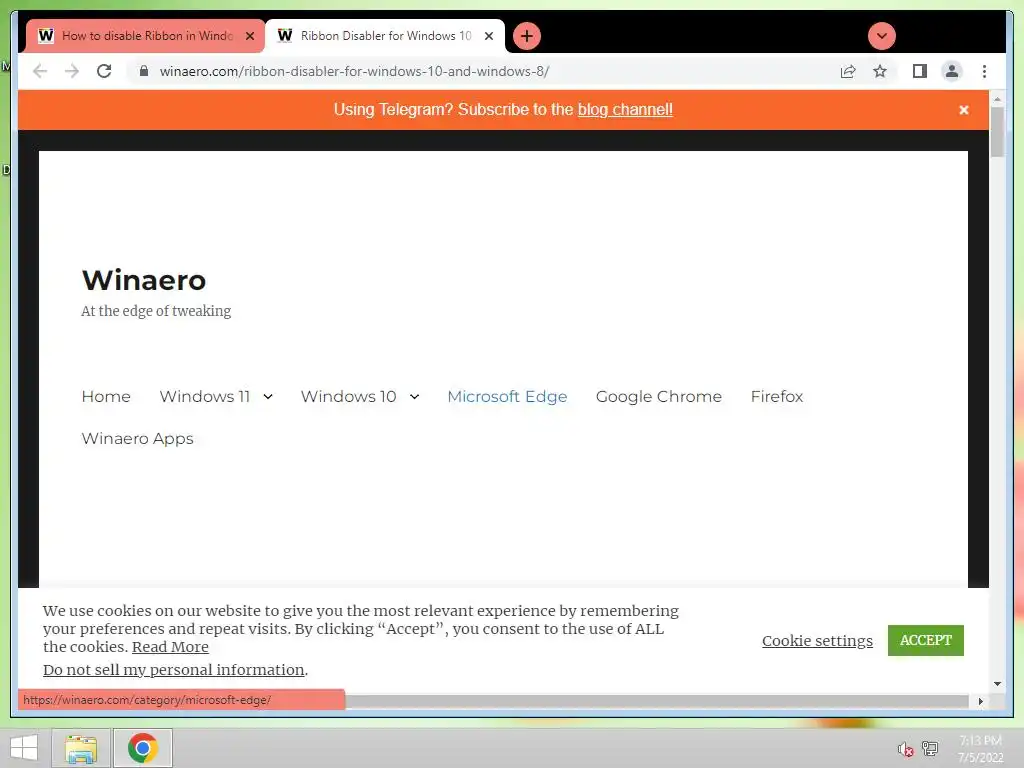Reload the current page

point(104,71)
